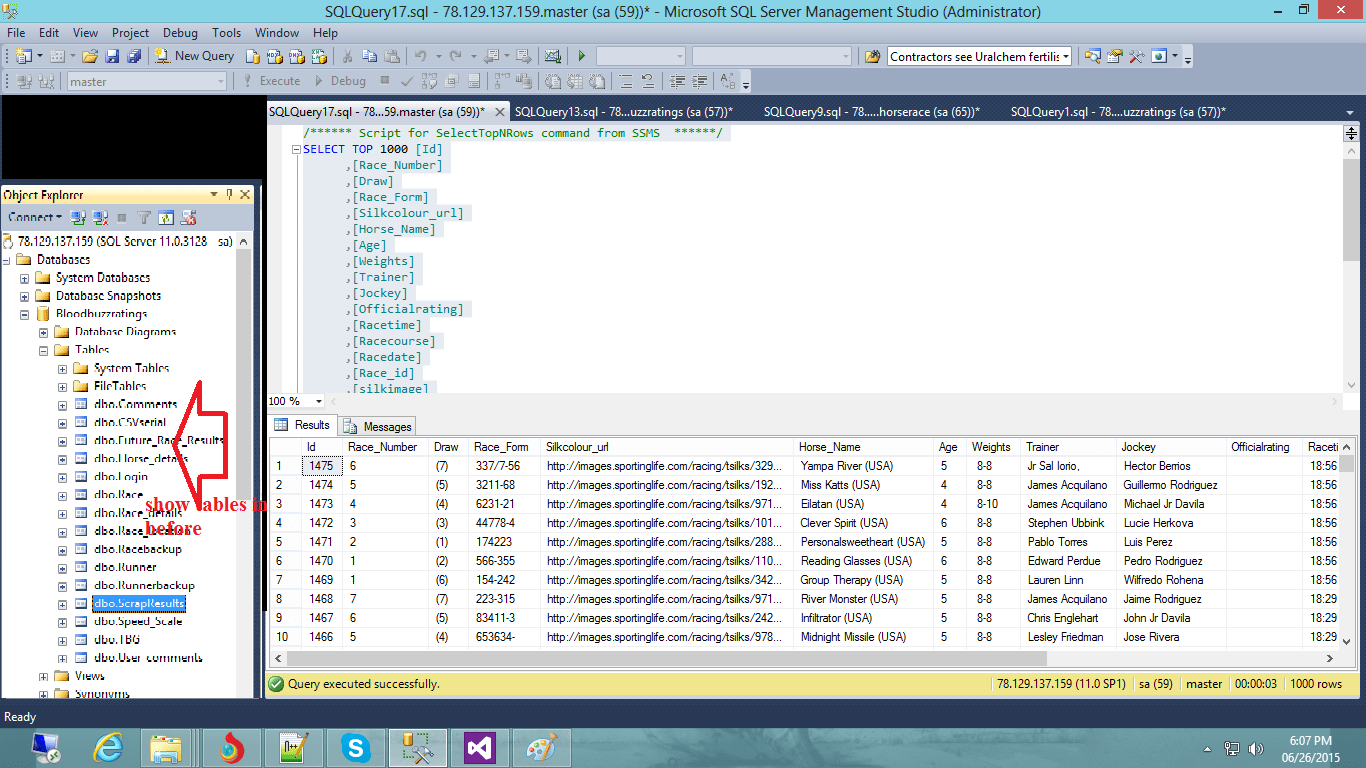The width and height of the screenshot is (1366, 768).
Task: Switch to the SQLQuery1.sql tab
Action: (1118, 112)
